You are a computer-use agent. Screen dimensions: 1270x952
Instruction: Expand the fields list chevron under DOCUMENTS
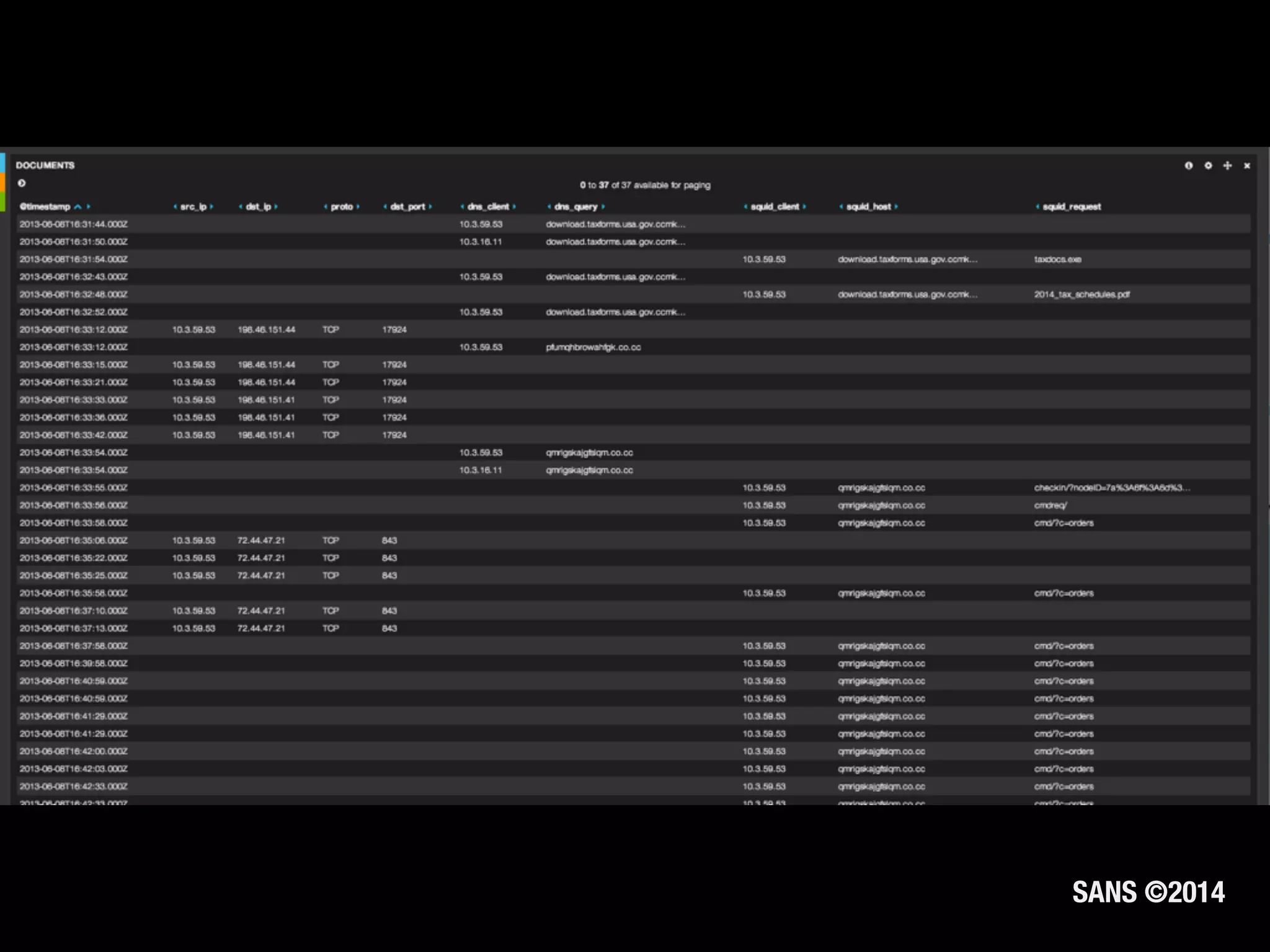click(x=22, y=183)
